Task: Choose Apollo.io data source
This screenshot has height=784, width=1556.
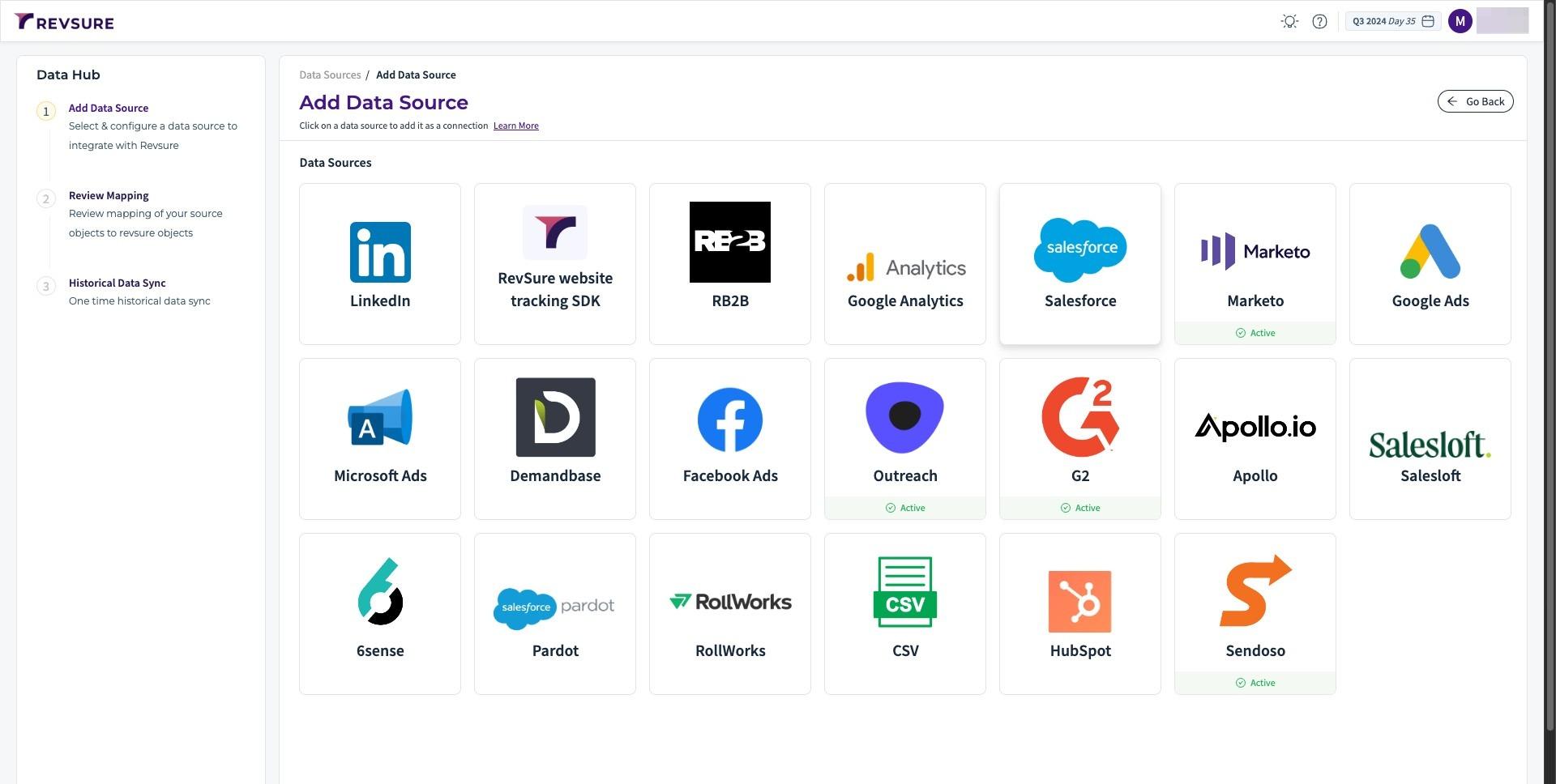Action: [x=1255, y=439]
